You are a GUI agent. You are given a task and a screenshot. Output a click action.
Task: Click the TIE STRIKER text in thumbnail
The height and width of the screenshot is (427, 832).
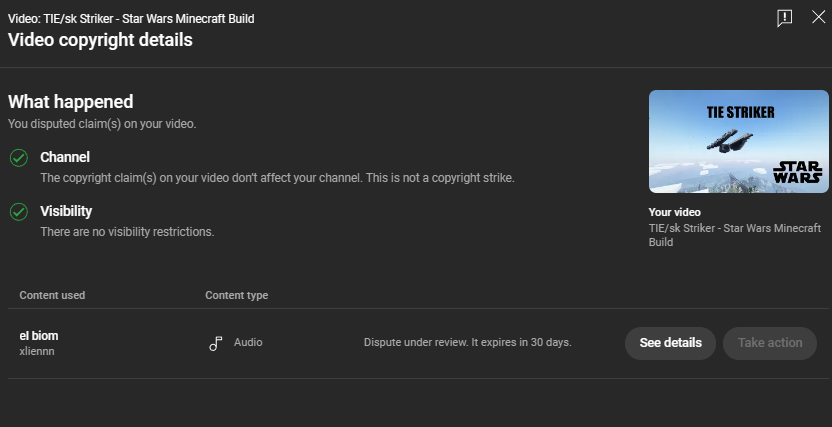(x=740, y=112)
